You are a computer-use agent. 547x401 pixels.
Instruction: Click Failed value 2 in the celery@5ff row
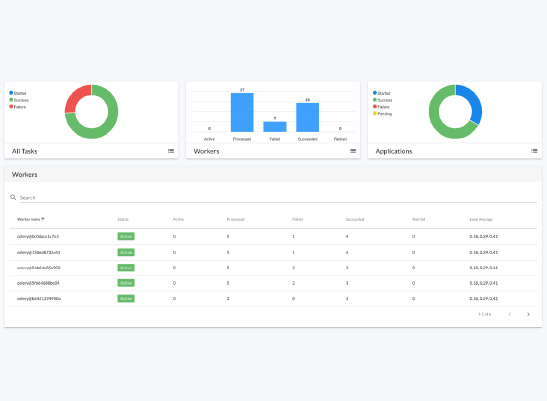tap(293, 283)
